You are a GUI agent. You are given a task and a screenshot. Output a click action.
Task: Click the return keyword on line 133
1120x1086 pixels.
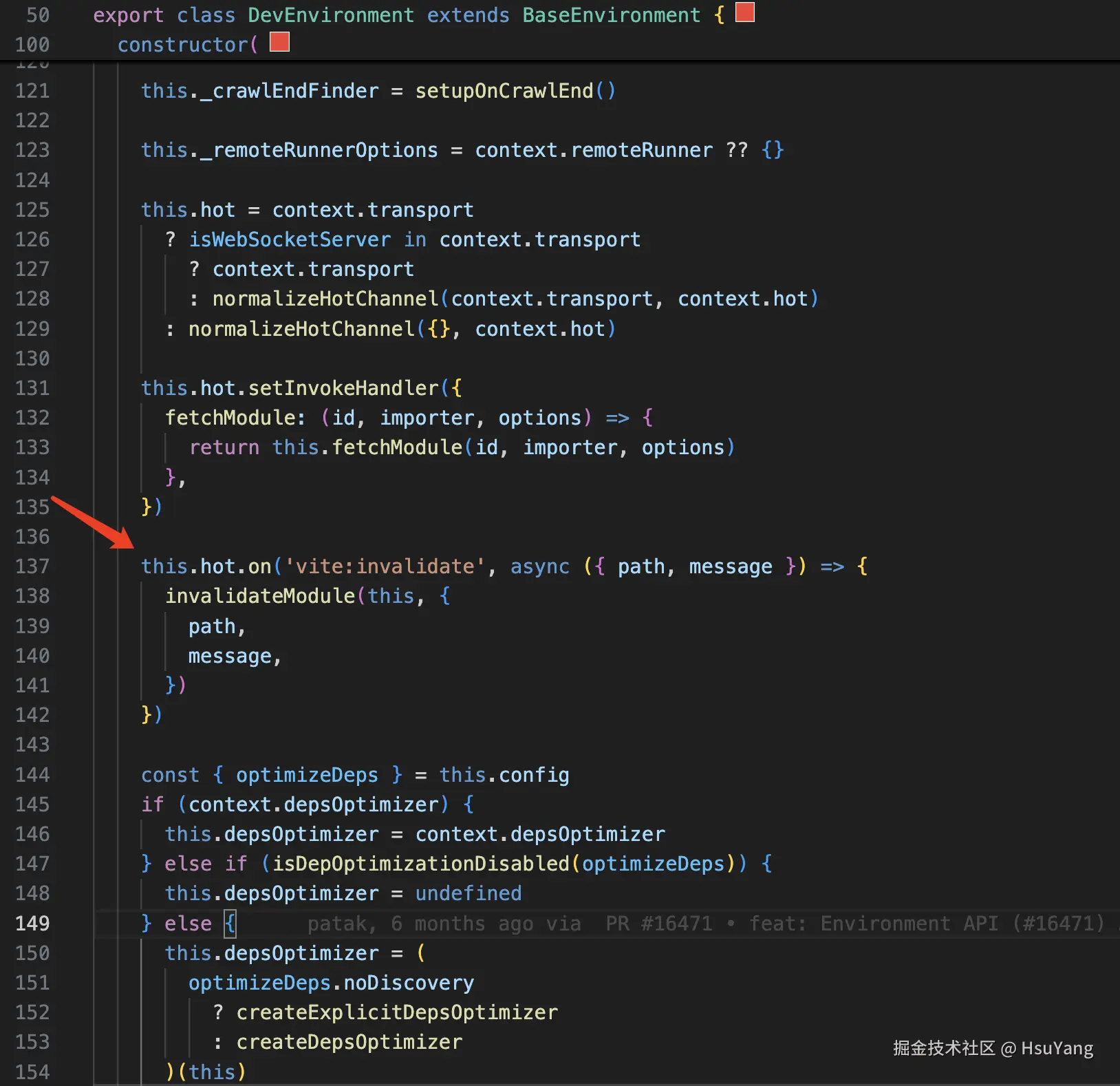coord(224,447)
